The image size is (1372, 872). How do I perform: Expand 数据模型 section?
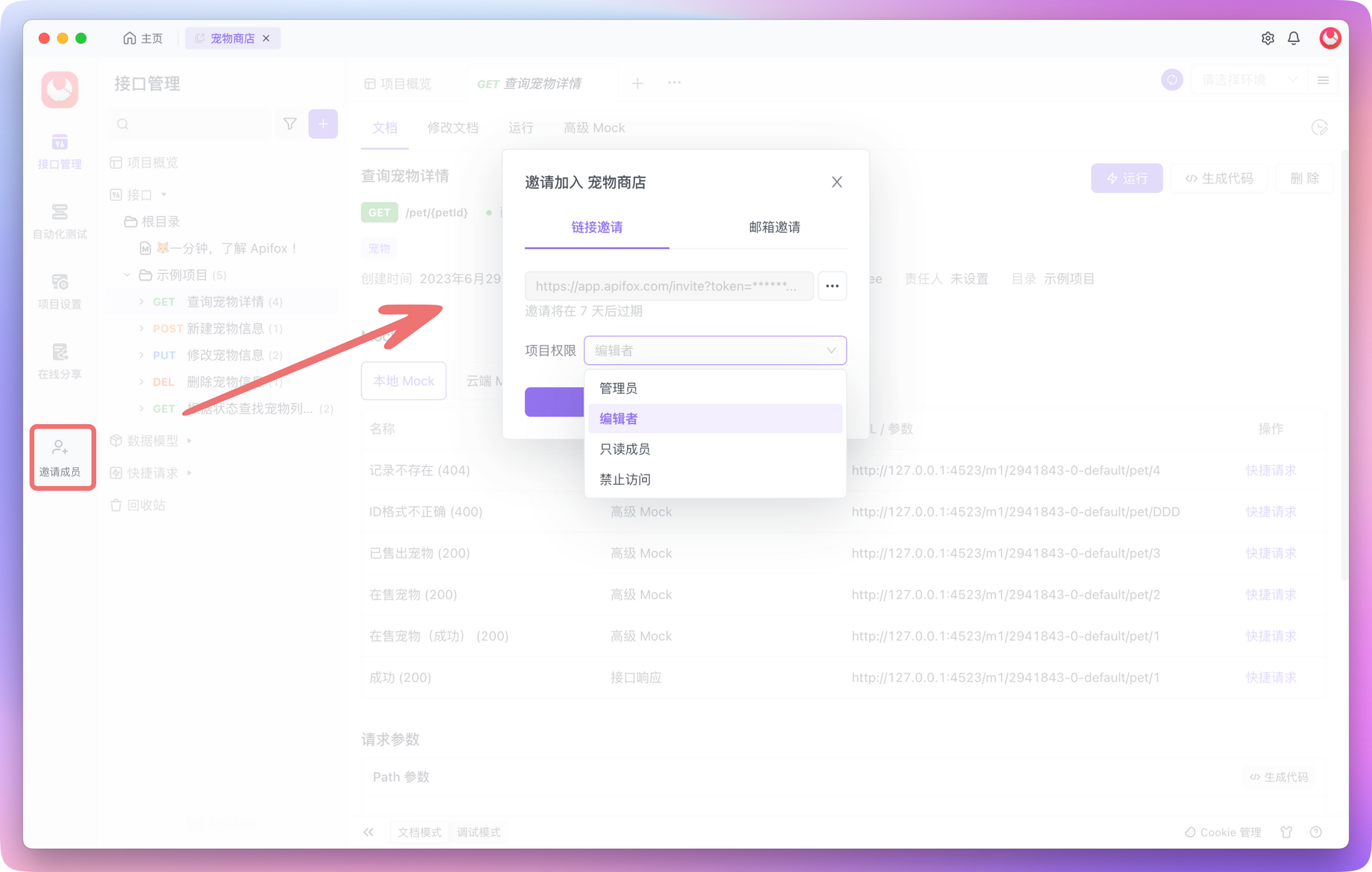tap(189, 440)
